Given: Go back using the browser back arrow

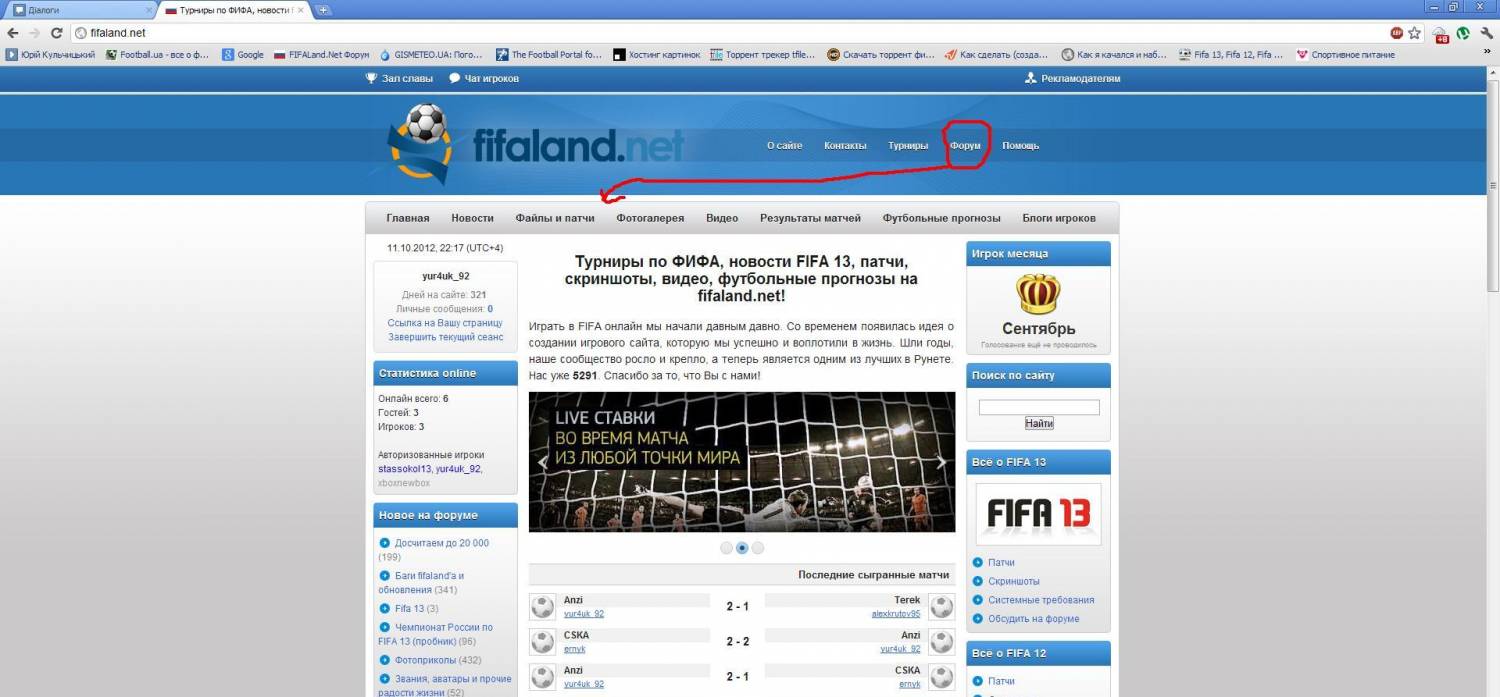Looking at the screenshot, I should point(12,33).
